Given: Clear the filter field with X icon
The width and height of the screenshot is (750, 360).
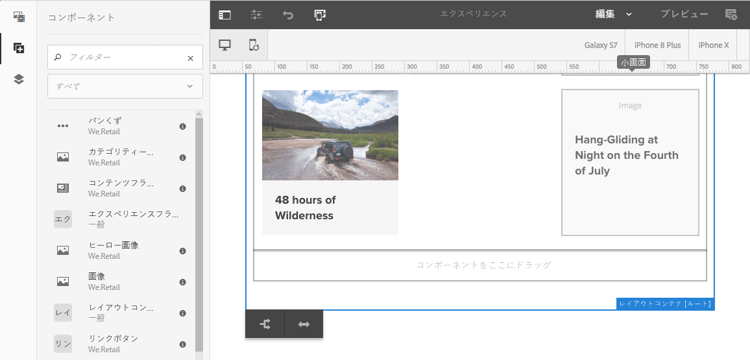Looking at the screenshot, I should (x=190, y=58).
